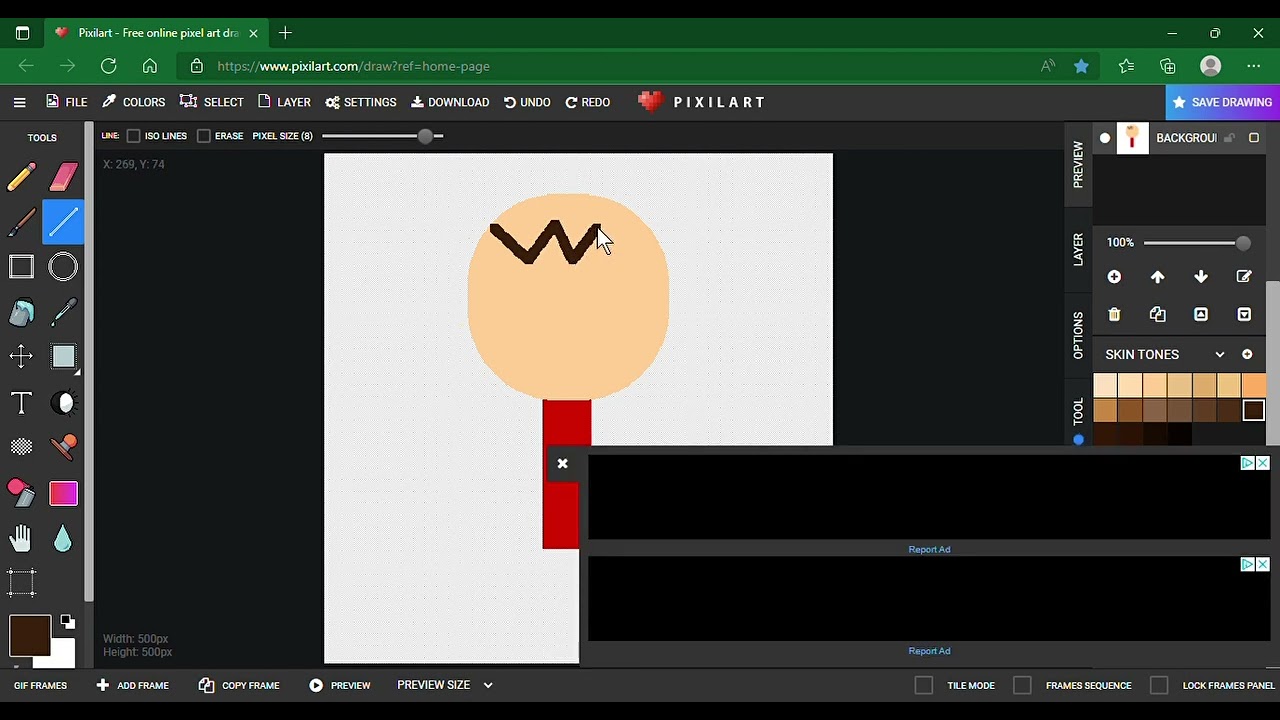Expand the Skin Tones palette dropdown
Screen dimensions: 1280x720
(x=1220, y=354)
